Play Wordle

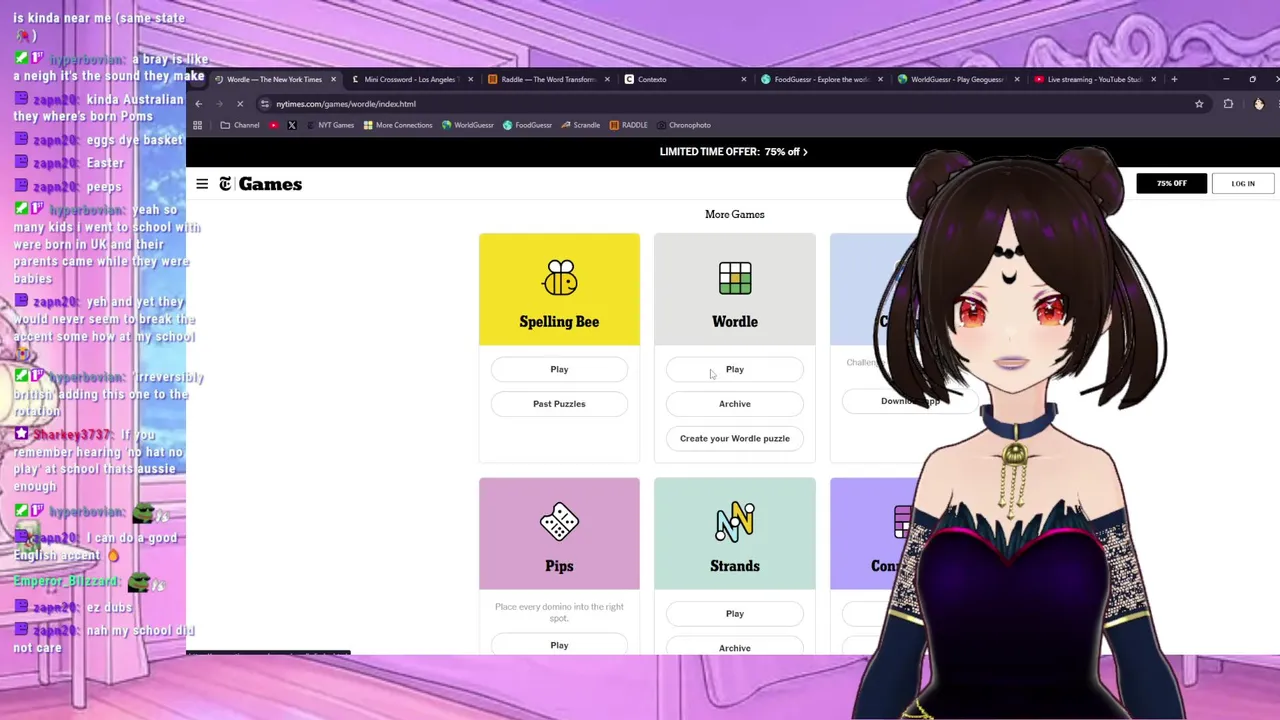pyautogui.click(x=735, y=370)
